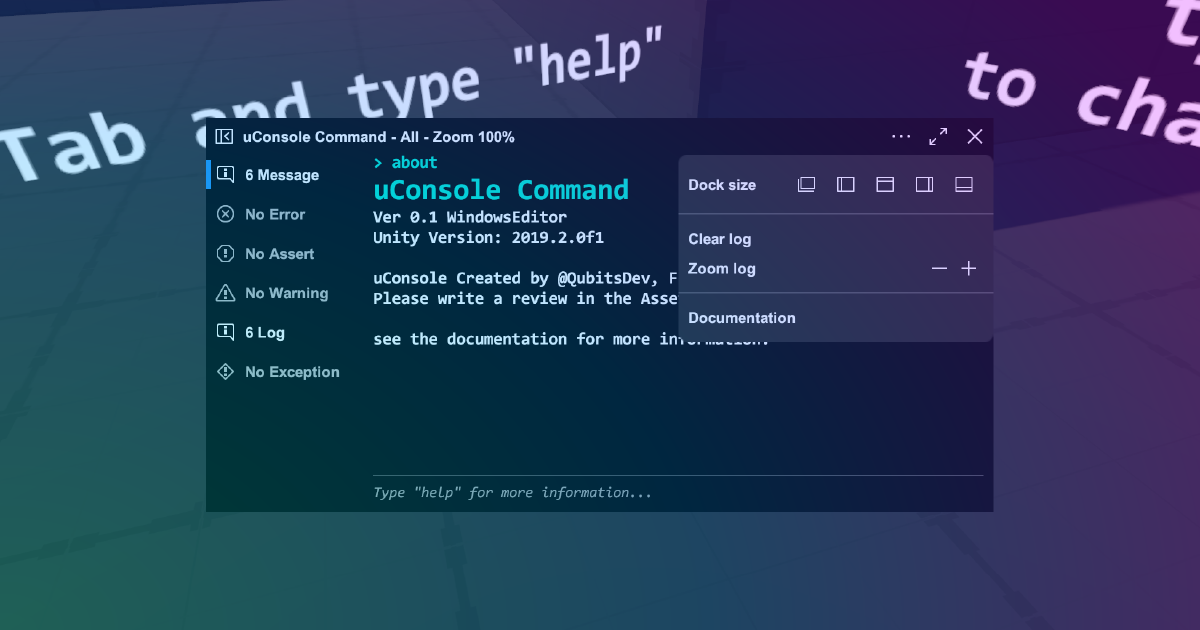The height and width of the screenshot is (630, 1200).
Task: Dock the console to the bottom
Action: click(x=964, y=184)
